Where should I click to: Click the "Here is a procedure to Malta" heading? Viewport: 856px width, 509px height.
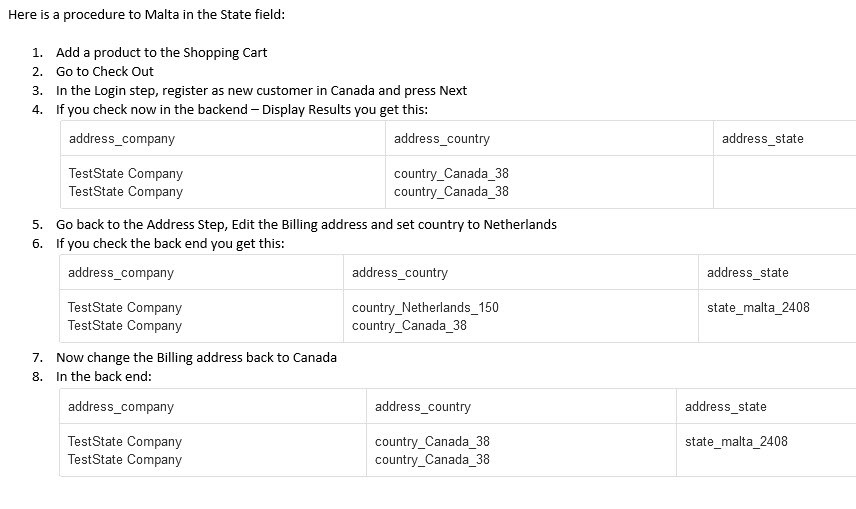pyautogui.click(x=152, y=15)
